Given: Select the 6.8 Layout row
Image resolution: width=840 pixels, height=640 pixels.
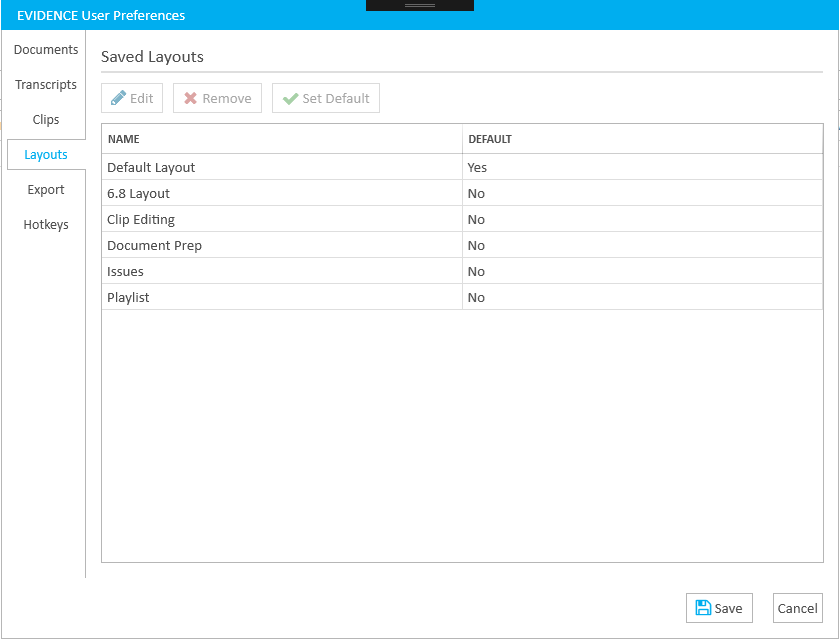Looking at the screenshot, I should click(138, 194).
